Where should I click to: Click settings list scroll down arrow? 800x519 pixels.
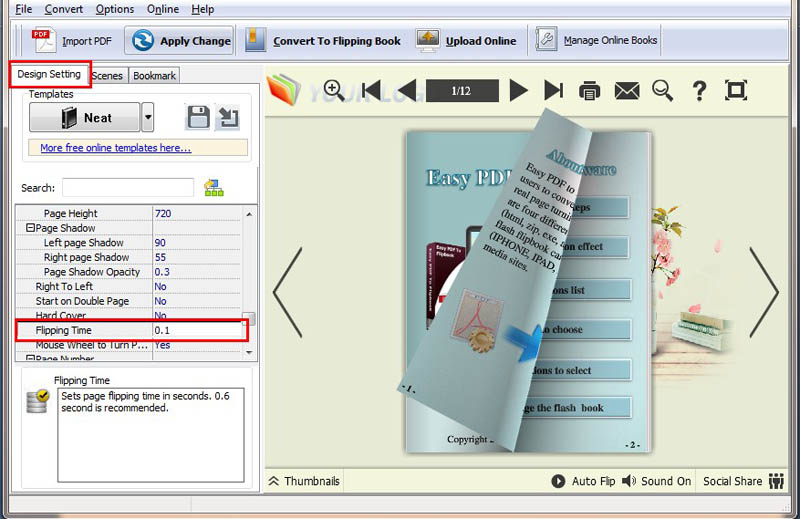click(x=249, y=352)
